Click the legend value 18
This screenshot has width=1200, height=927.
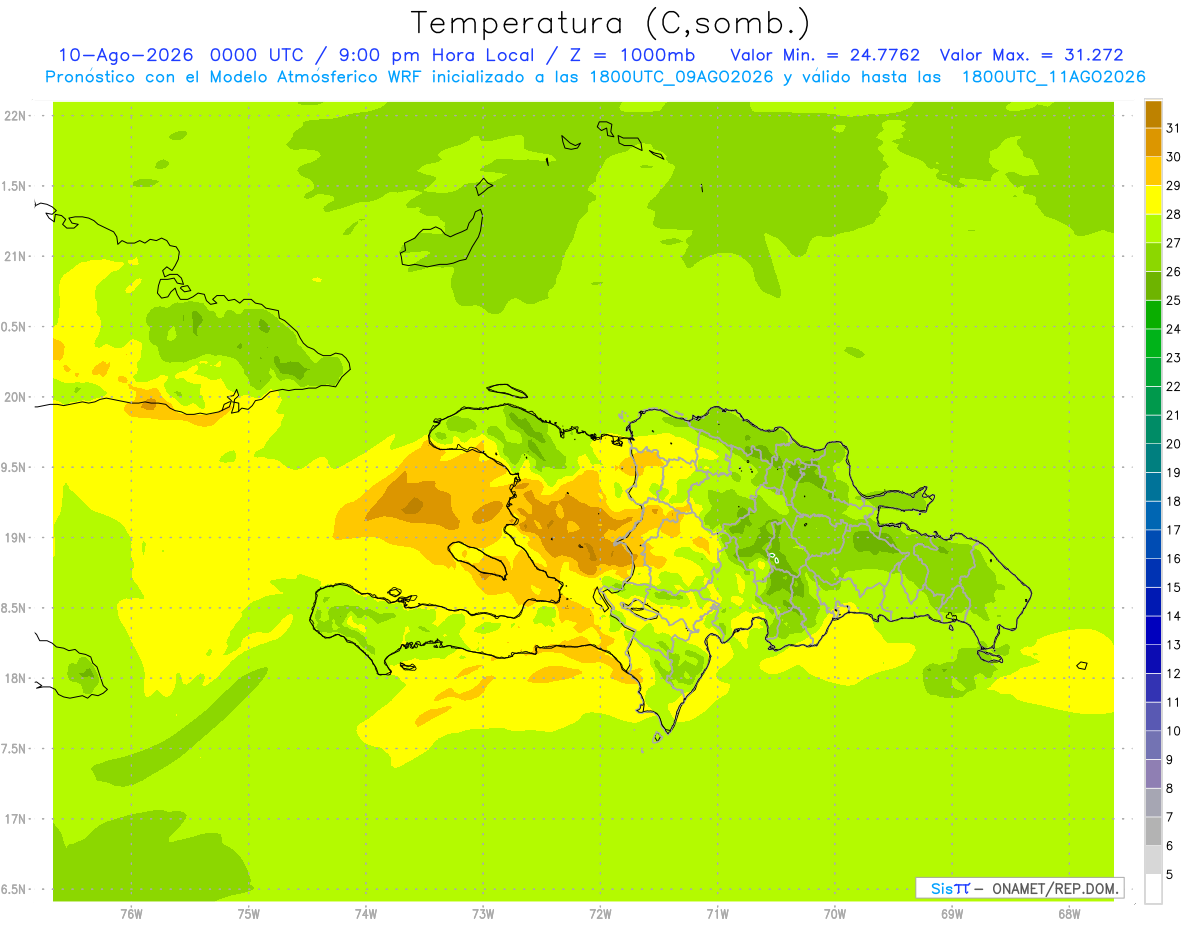(x=1173, y=501)
